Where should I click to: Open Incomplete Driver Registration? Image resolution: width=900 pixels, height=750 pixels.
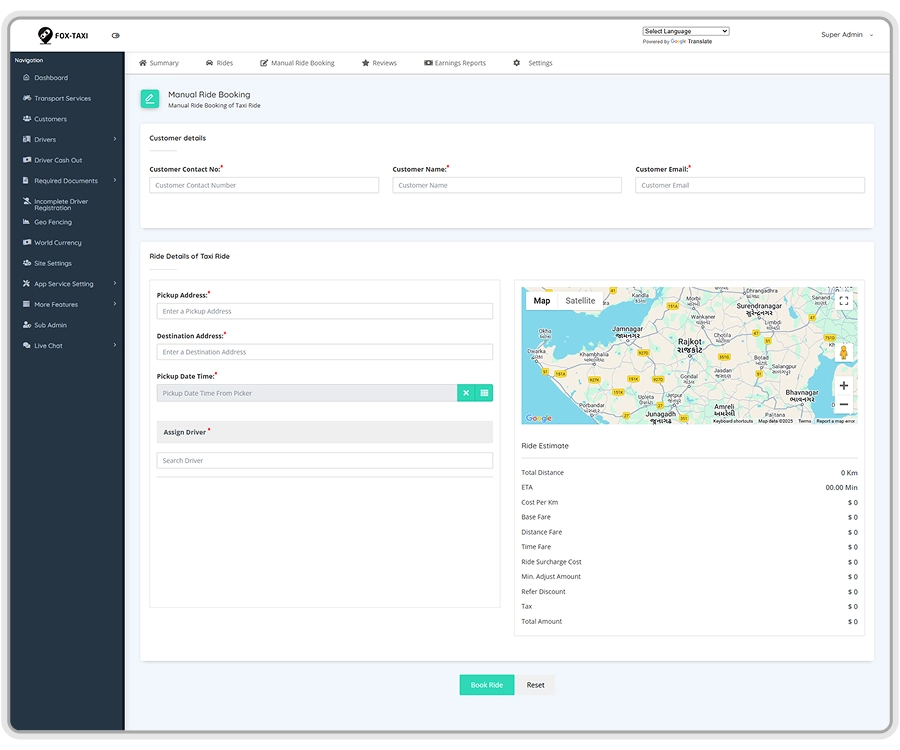(x=60, y=204)
